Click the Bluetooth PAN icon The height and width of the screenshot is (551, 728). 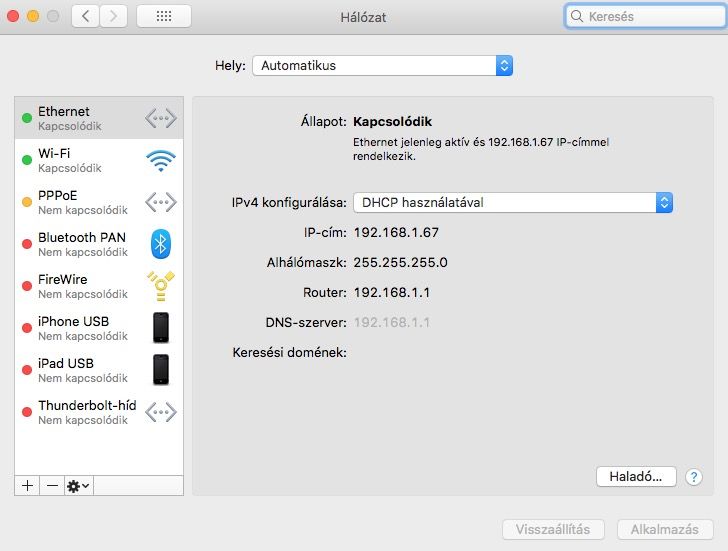tap(161, 244)
